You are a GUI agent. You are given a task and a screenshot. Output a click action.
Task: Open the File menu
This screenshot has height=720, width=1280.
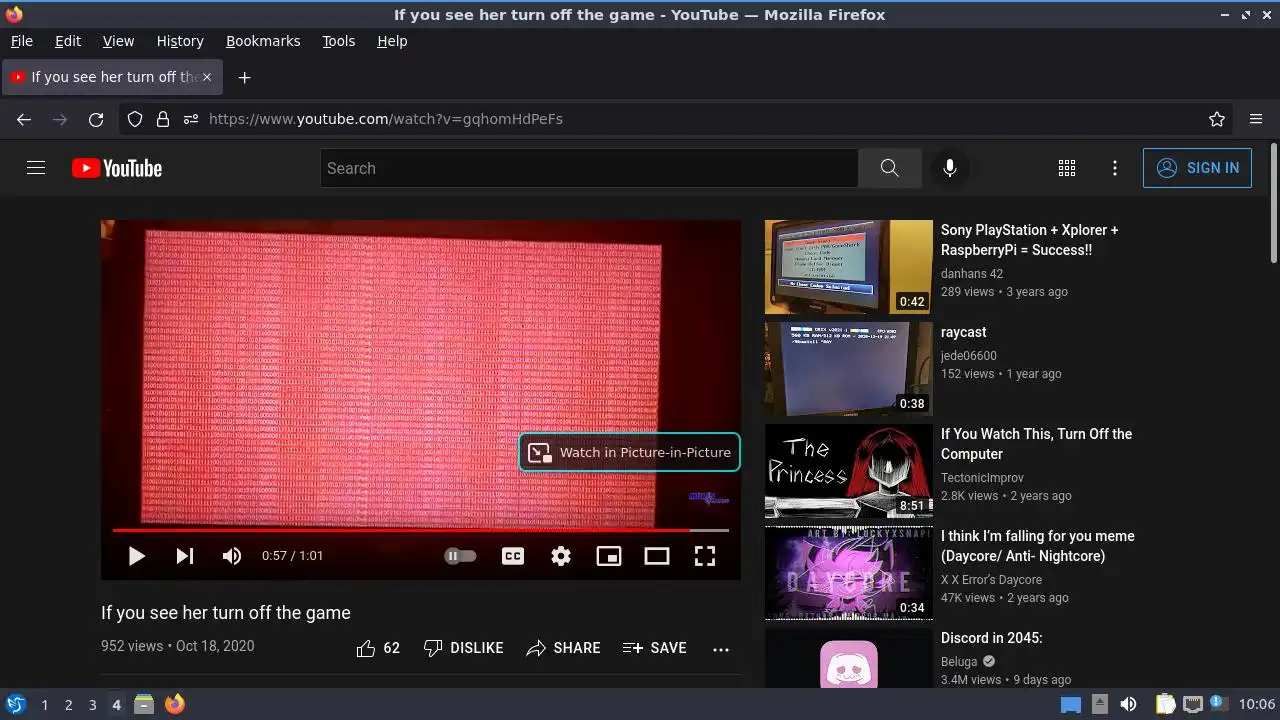[21, 41]
